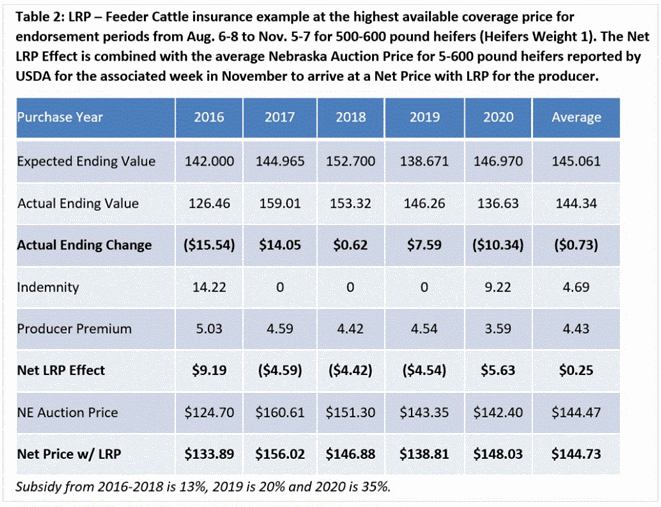Select the 159.01 actual ending value
The image size is (661, 507).
280,203
